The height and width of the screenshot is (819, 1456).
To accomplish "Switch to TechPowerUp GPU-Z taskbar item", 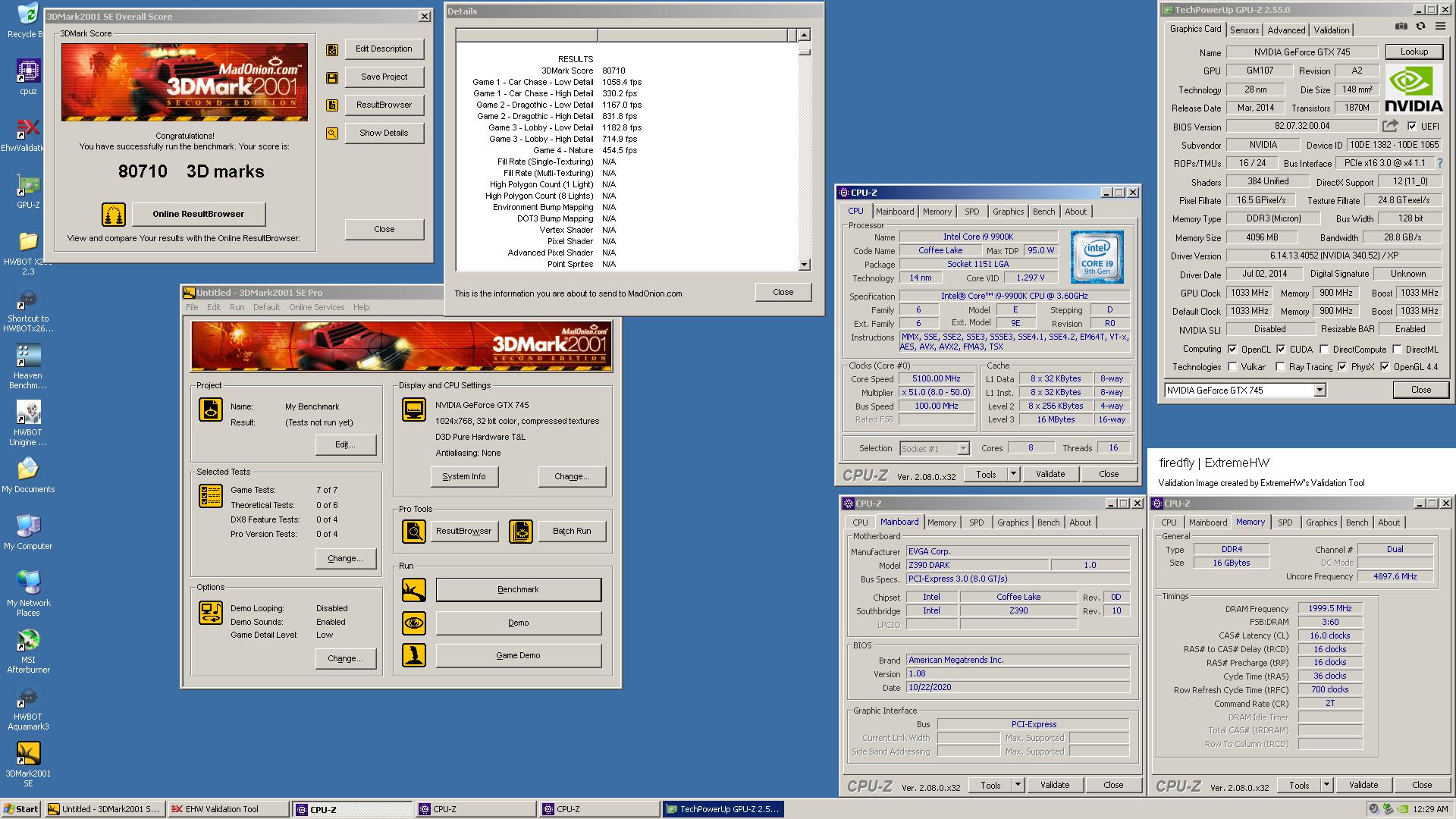I will (x=723, y=809).
